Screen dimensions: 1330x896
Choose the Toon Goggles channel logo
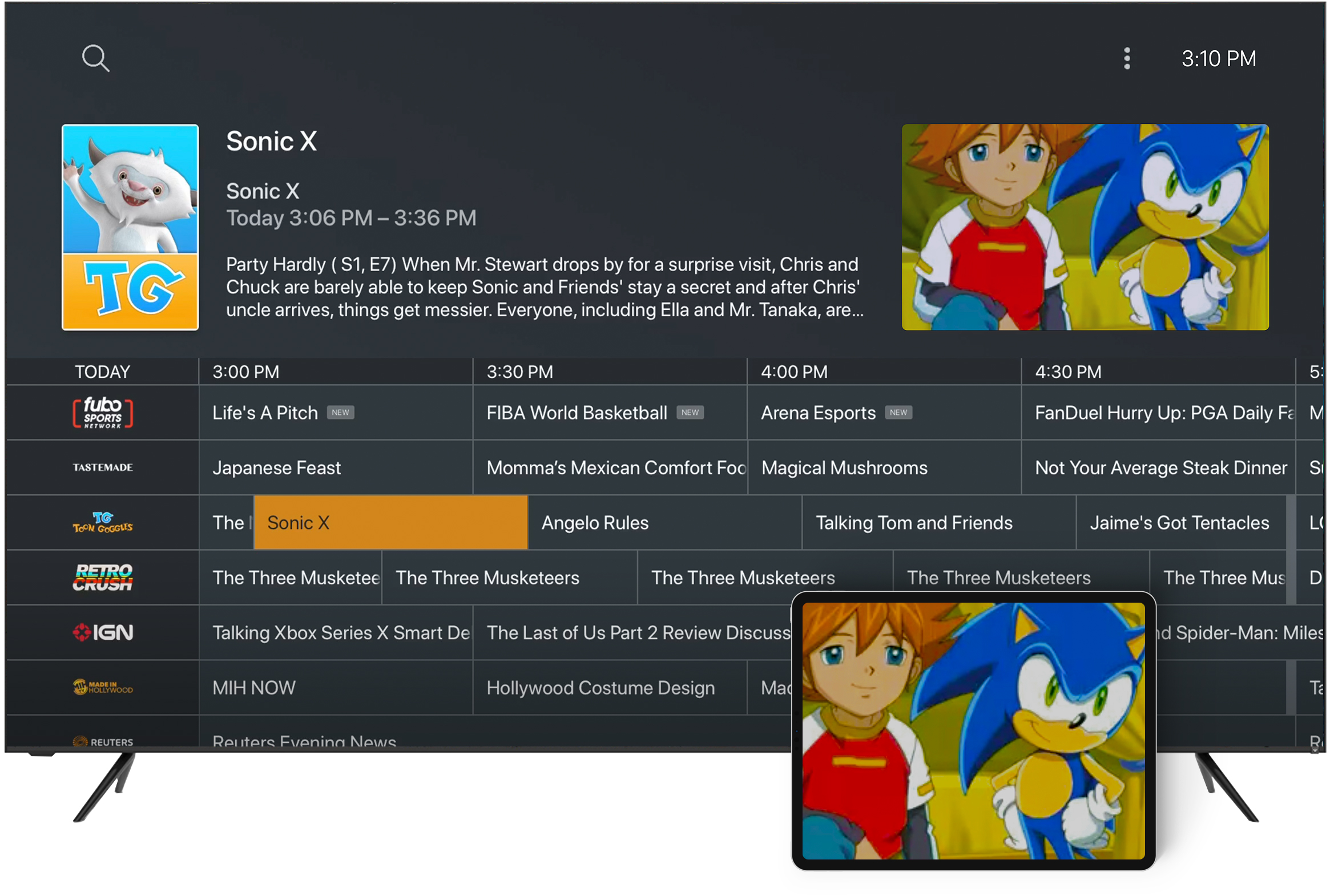[x=103, y=522]
